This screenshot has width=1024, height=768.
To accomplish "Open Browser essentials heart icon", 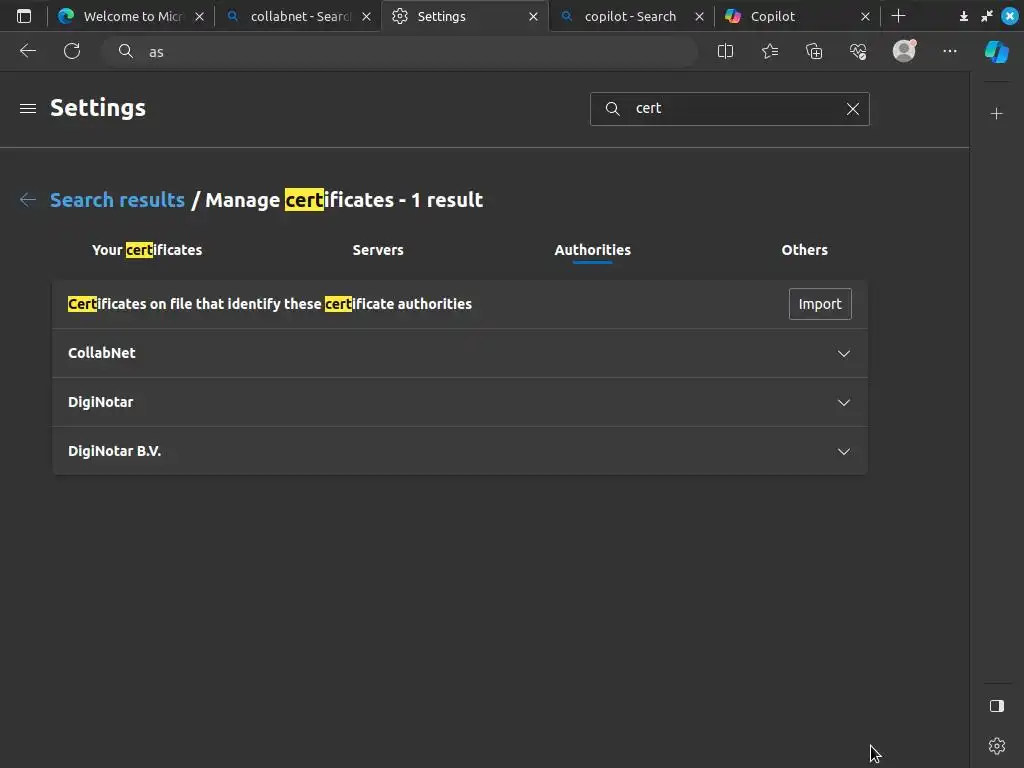I will (858, 51).
